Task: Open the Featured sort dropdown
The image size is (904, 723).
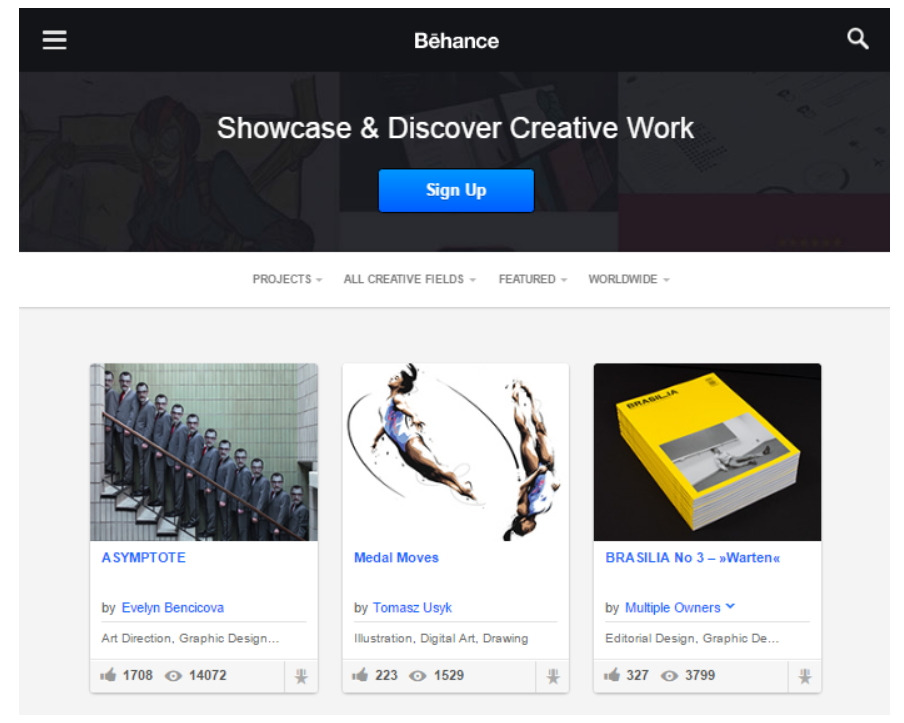Action: [533, 279]
